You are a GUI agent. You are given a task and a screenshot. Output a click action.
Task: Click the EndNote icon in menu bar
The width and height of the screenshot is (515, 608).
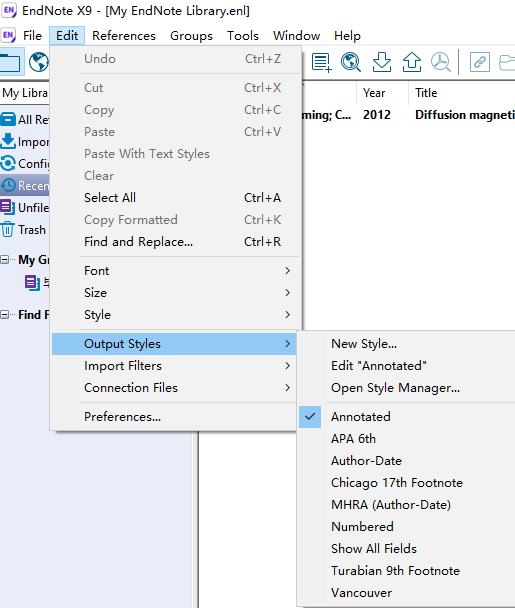tap(8, 35)
